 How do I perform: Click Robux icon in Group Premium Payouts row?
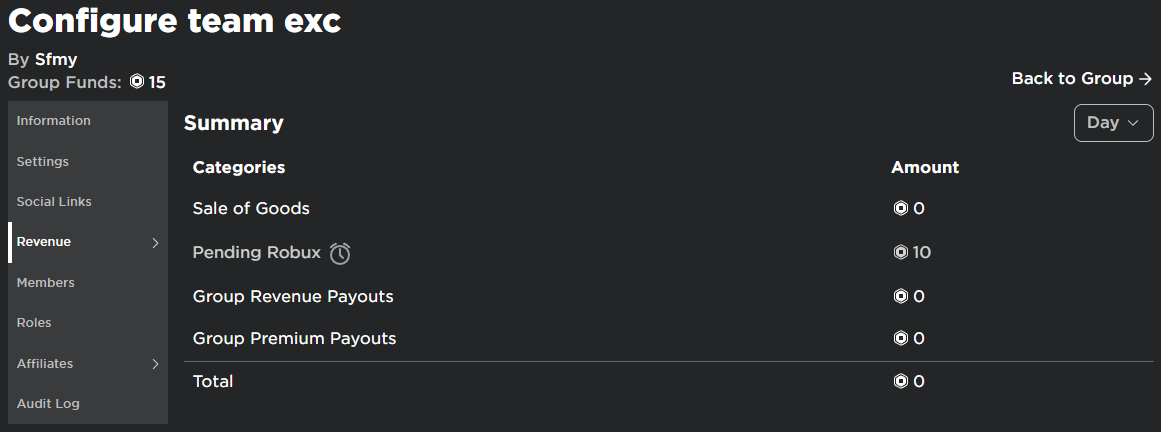click(900, 339)
